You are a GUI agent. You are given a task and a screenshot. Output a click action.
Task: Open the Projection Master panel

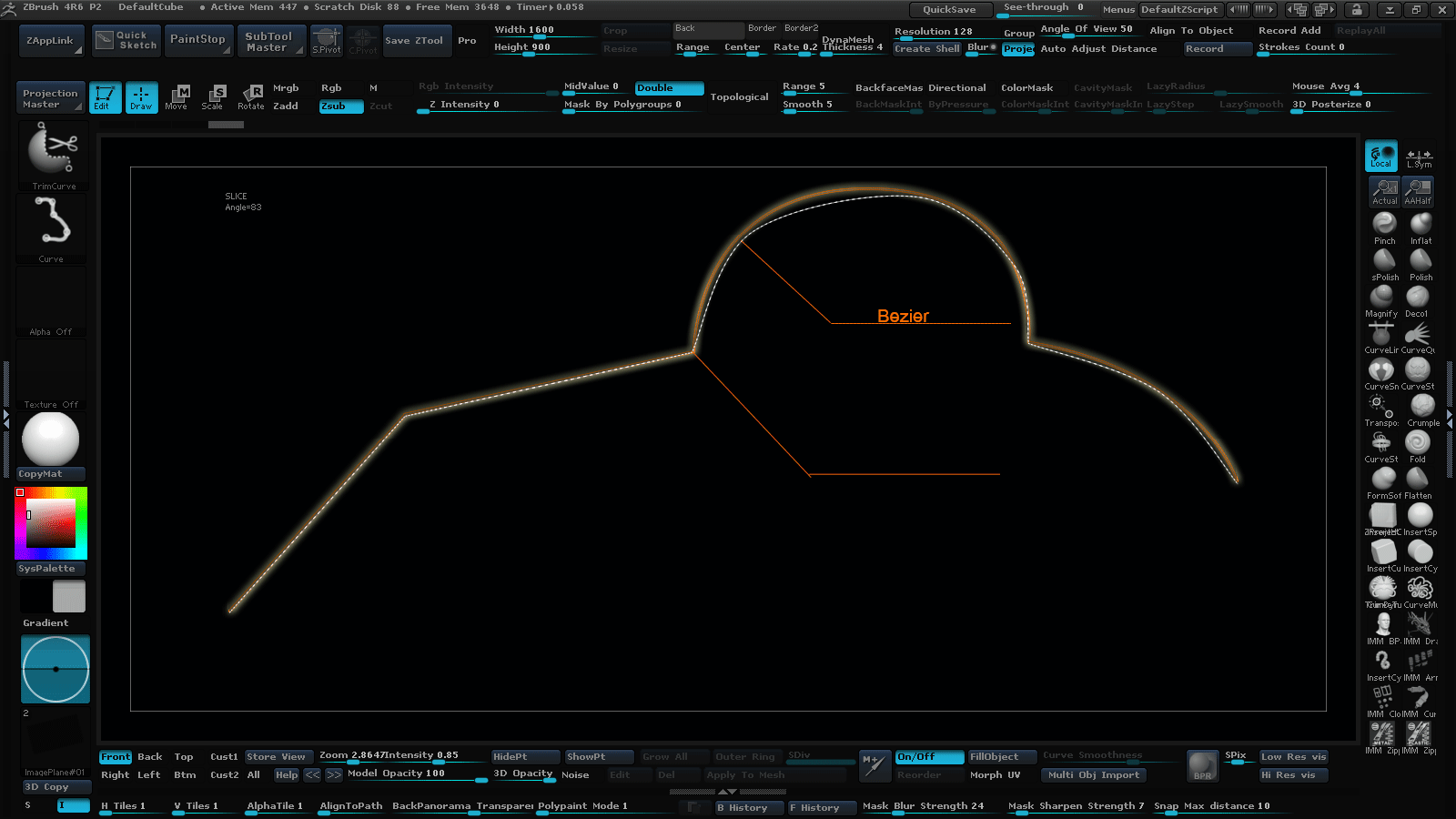coord(51,98)
